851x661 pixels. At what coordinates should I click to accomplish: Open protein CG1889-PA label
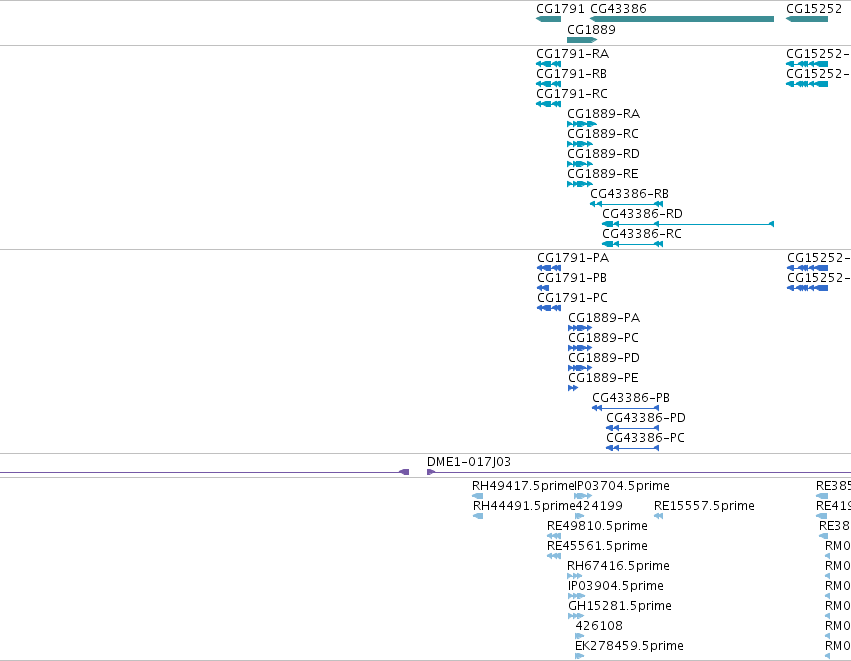point(604,318)
